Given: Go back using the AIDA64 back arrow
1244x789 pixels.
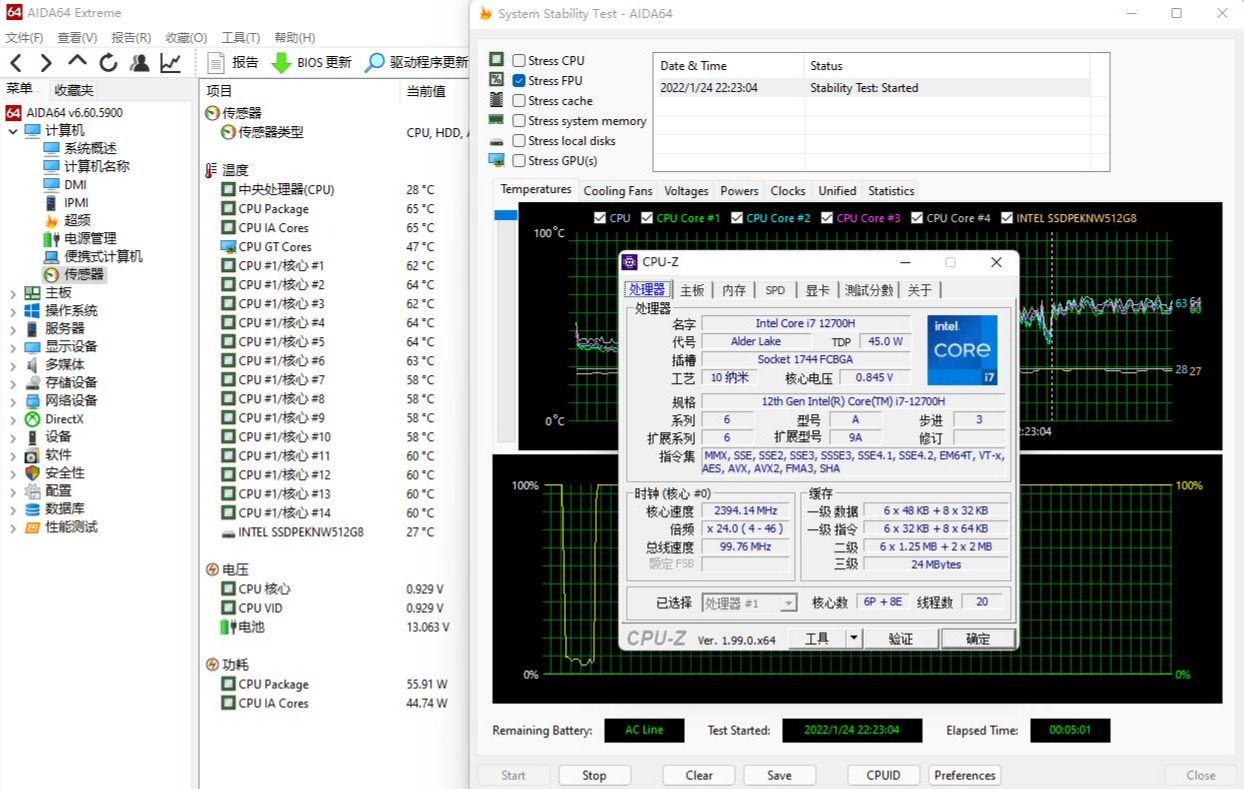Looking at the screenshot, I should pos(15,63).
